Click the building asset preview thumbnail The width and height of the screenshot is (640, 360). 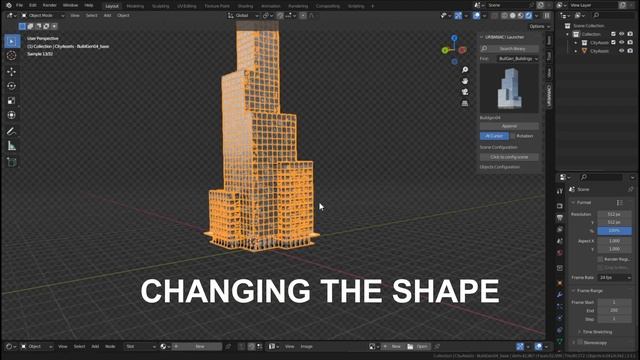pos(509,89)
